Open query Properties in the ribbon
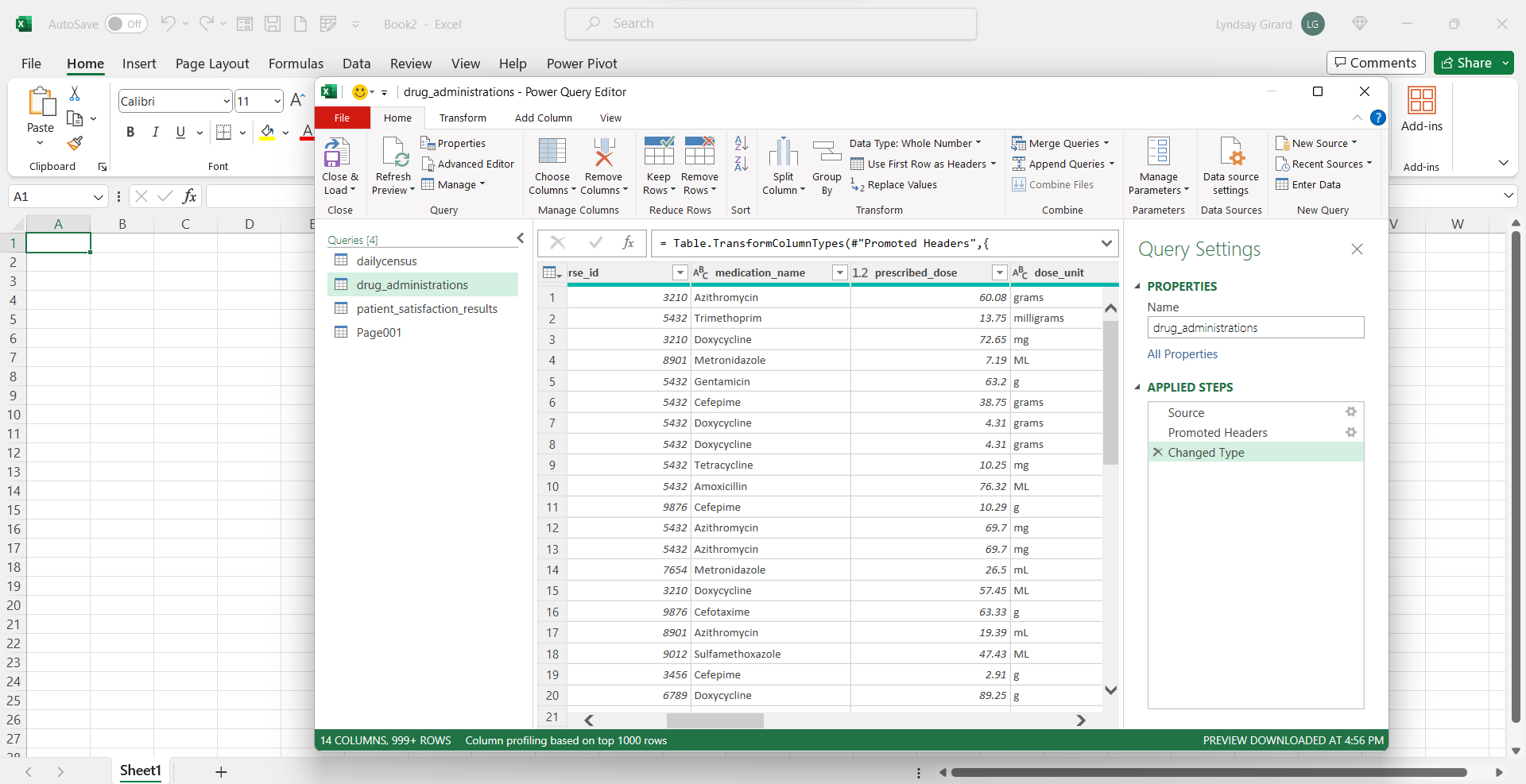Viewport: 1526px width, 784px height. coord(454,143)
